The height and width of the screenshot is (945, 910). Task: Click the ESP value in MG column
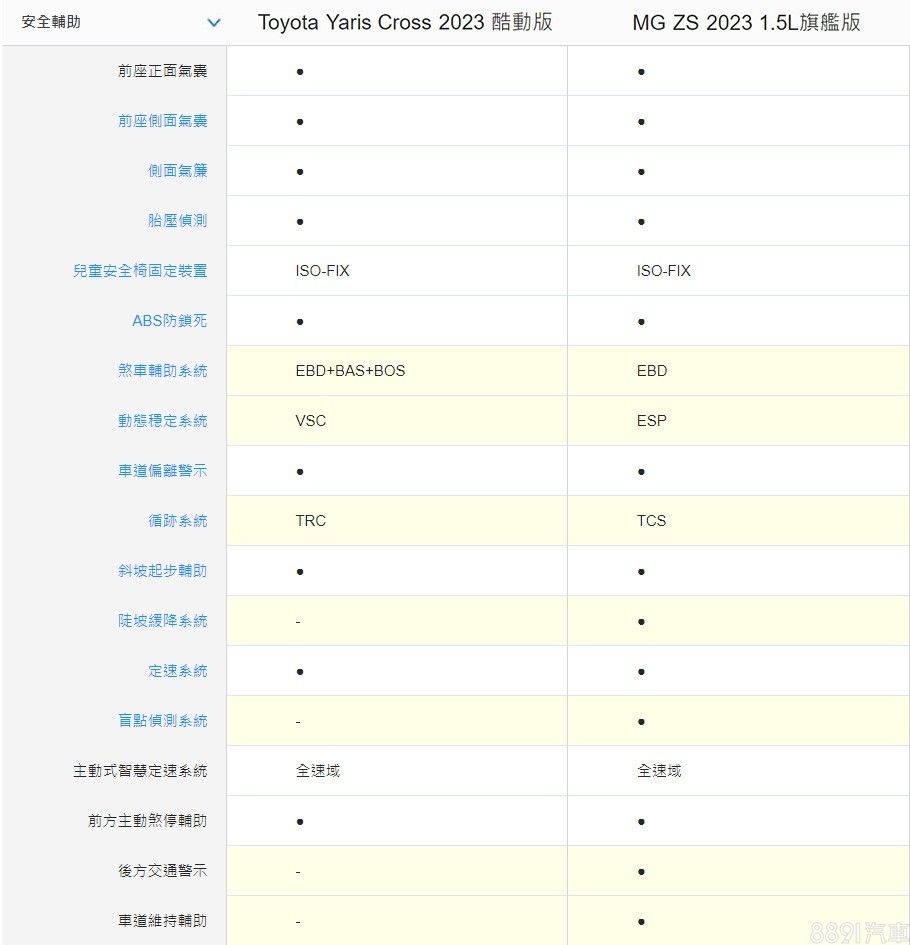(651, 421)
